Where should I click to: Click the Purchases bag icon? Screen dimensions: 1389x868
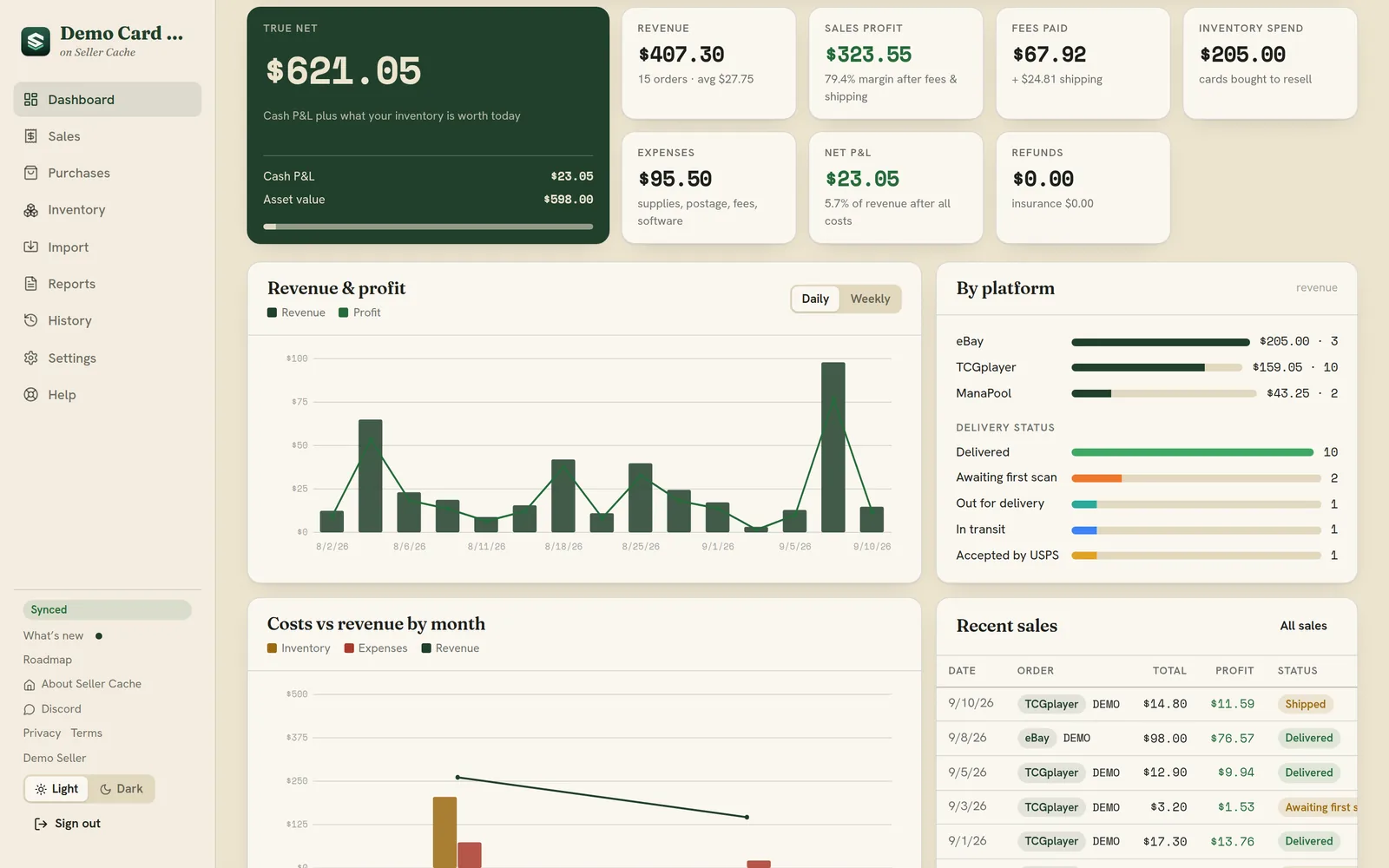(x=31, y=173)
